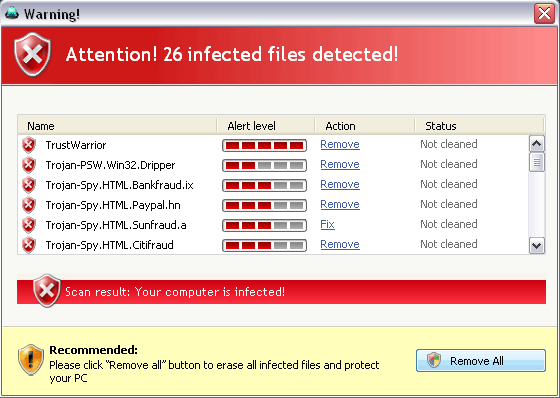
Task: Select the threat icon for Trojan-Spy.HTML.Bankfraud.ix
Action: click(x=29, y=185)
